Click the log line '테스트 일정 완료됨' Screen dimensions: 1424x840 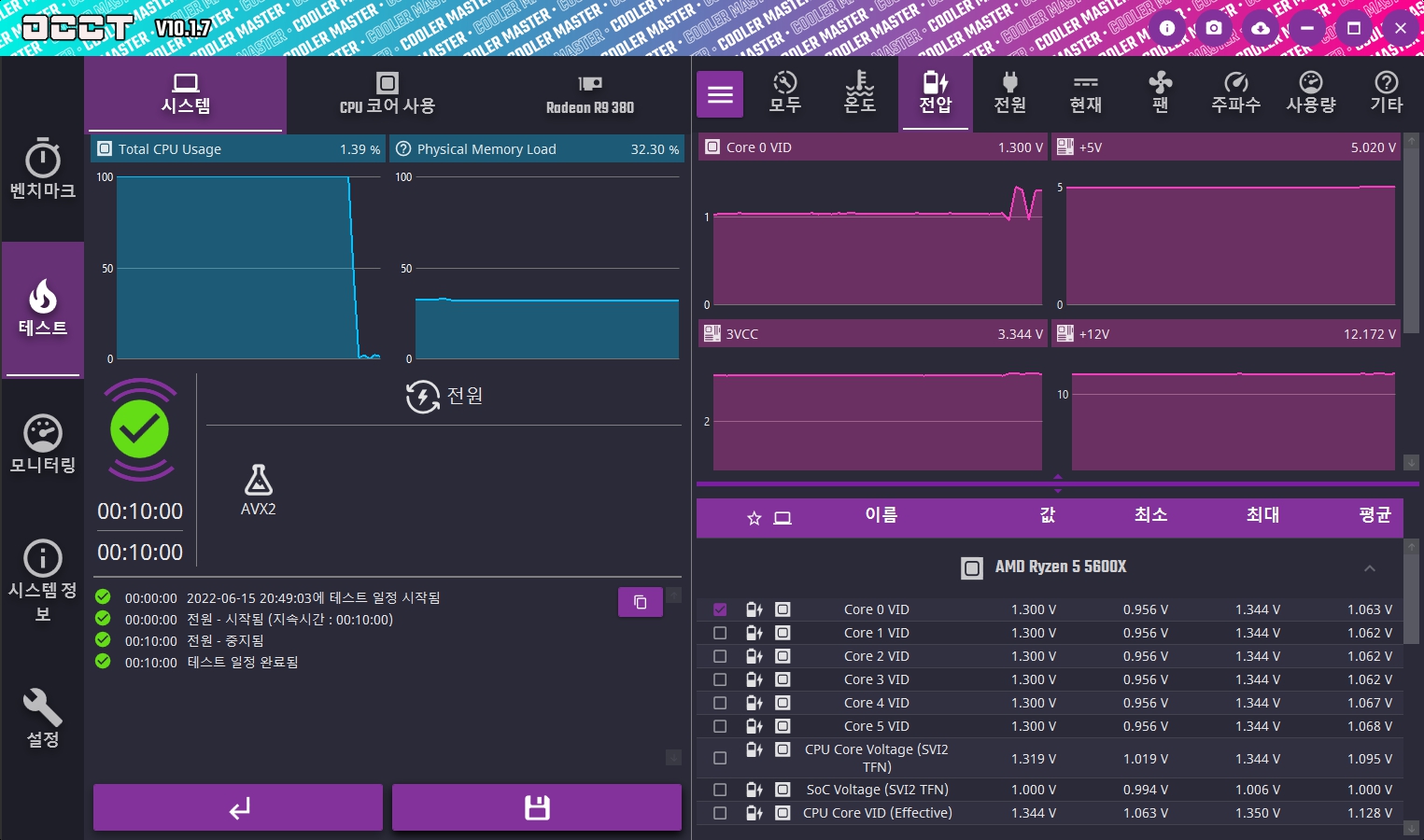click(243, 663)
